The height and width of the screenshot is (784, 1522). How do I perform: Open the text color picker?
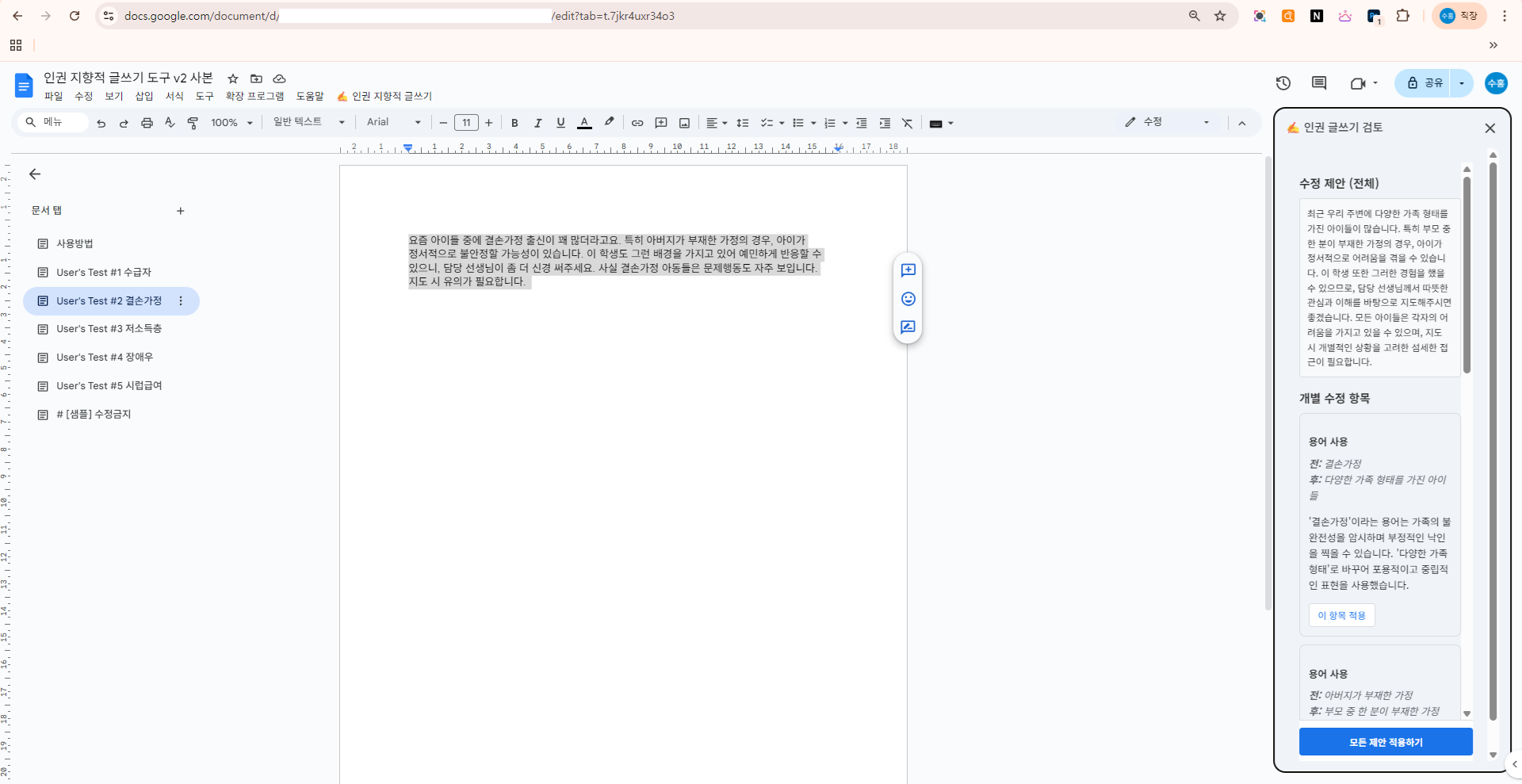click(x=584, y=123)
